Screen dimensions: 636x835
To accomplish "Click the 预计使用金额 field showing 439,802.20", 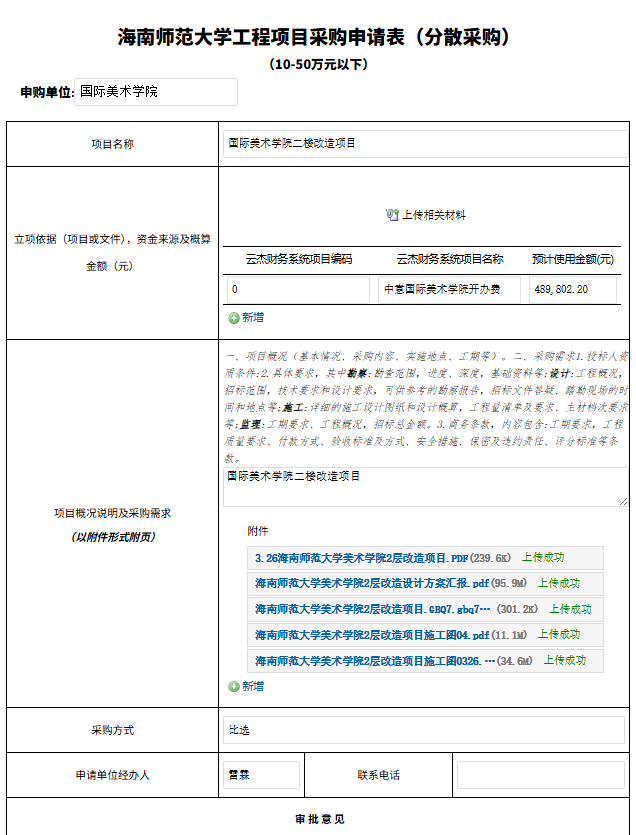I will (573, 290).
